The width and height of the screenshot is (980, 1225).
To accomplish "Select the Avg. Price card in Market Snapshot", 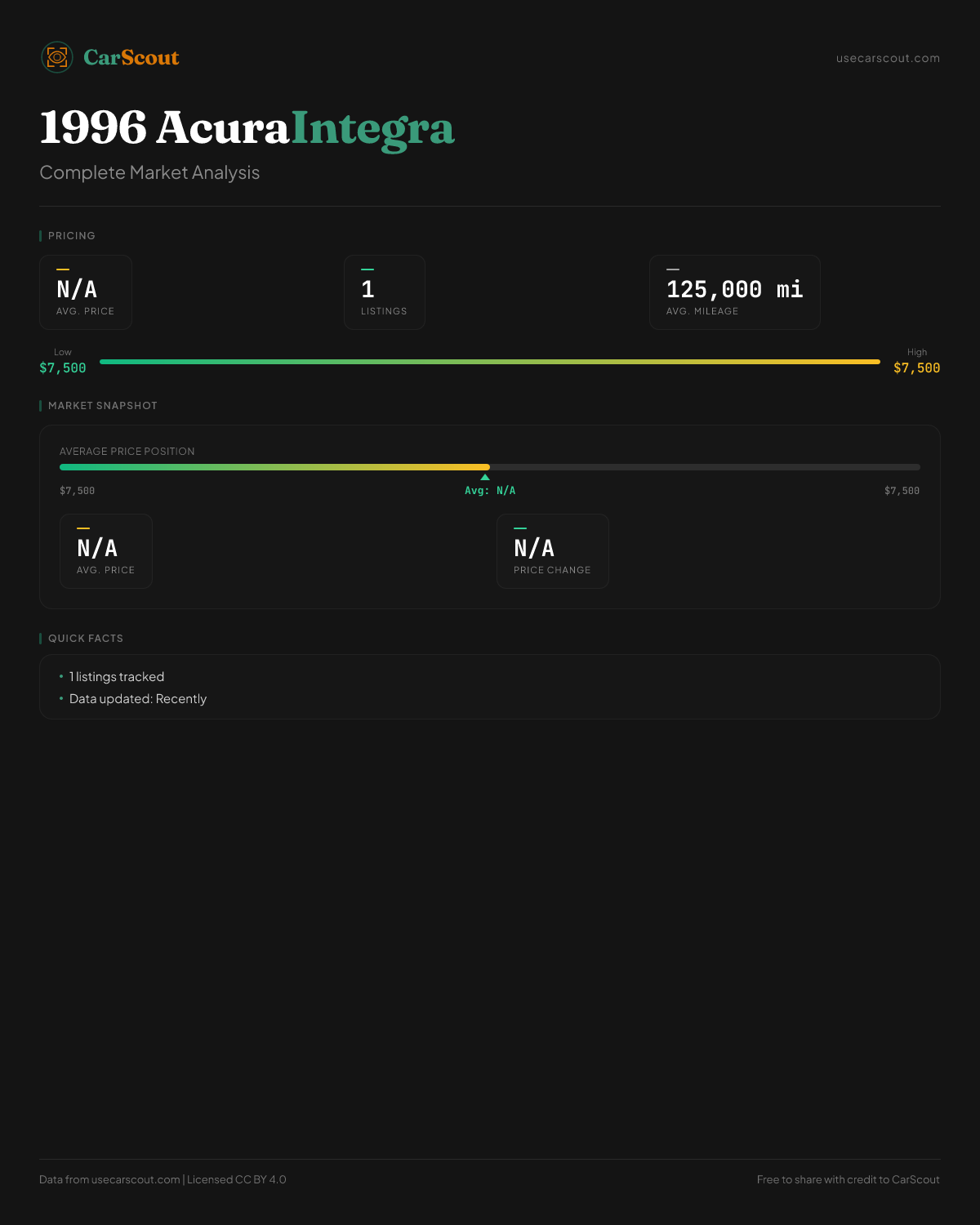I will (x=106, y=551).
